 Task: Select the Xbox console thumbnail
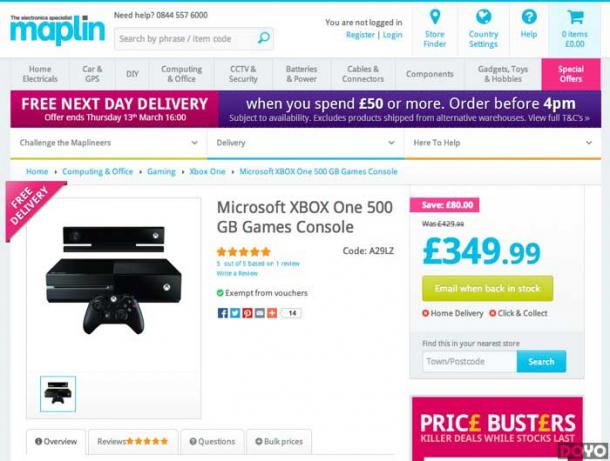click(x=58, y=394)
